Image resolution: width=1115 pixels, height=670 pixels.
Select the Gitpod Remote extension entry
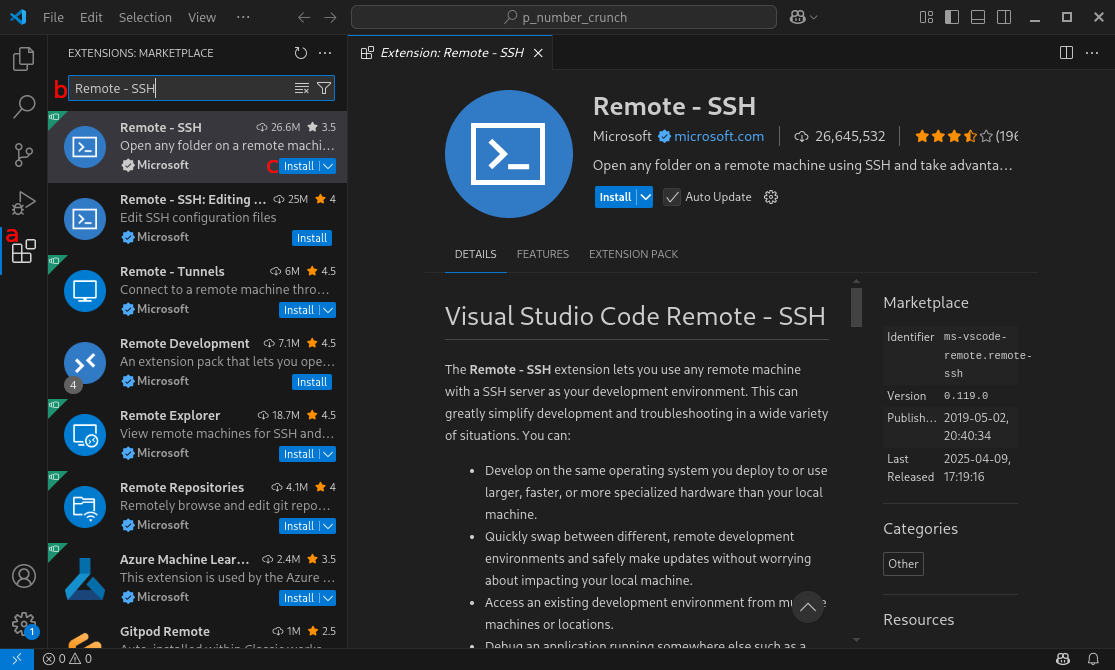click(198, 632)
